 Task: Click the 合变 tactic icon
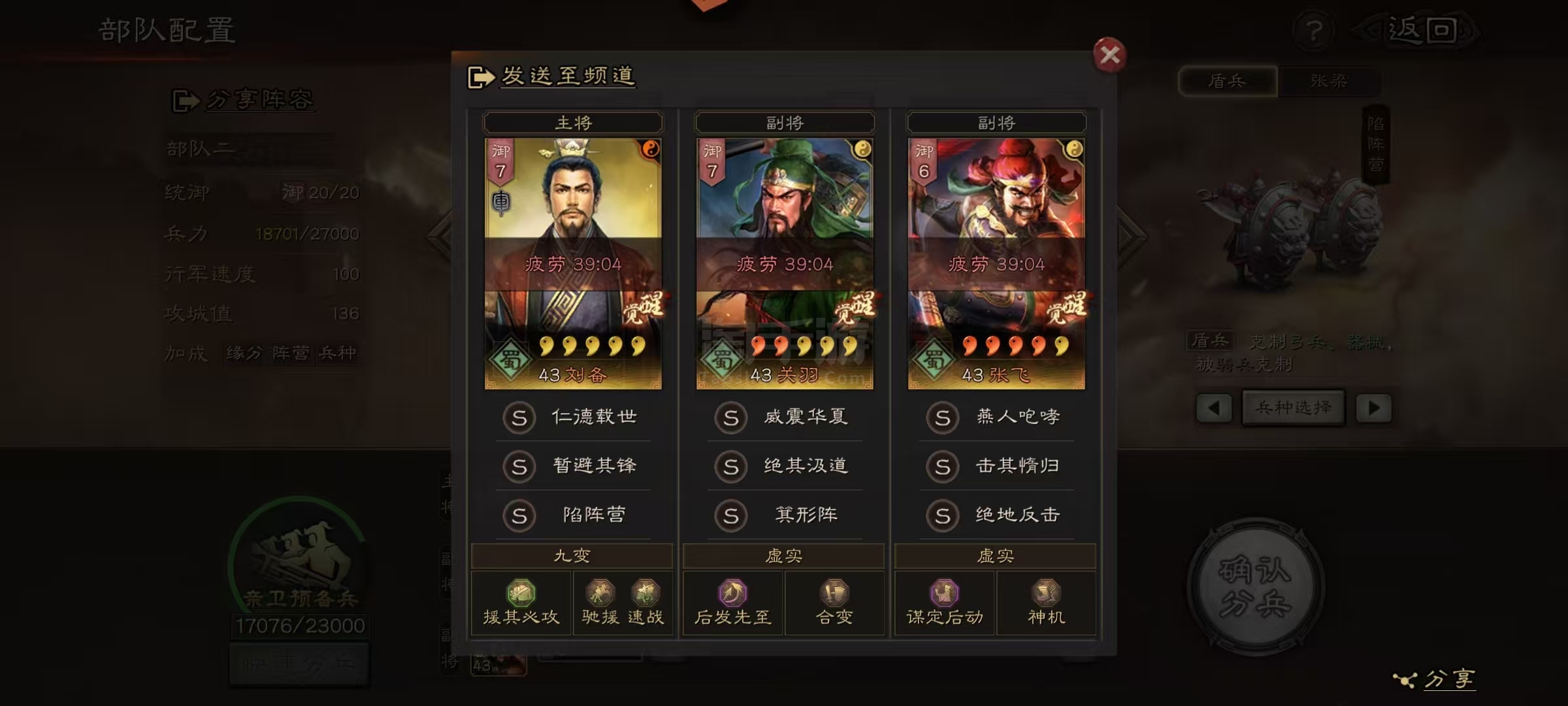834,592
